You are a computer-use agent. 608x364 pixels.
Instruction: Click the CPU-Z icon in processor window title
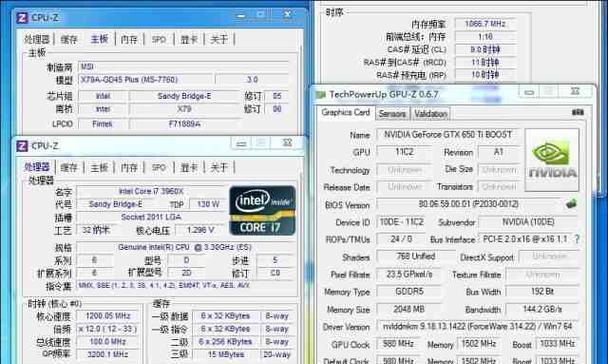(22, 146)
